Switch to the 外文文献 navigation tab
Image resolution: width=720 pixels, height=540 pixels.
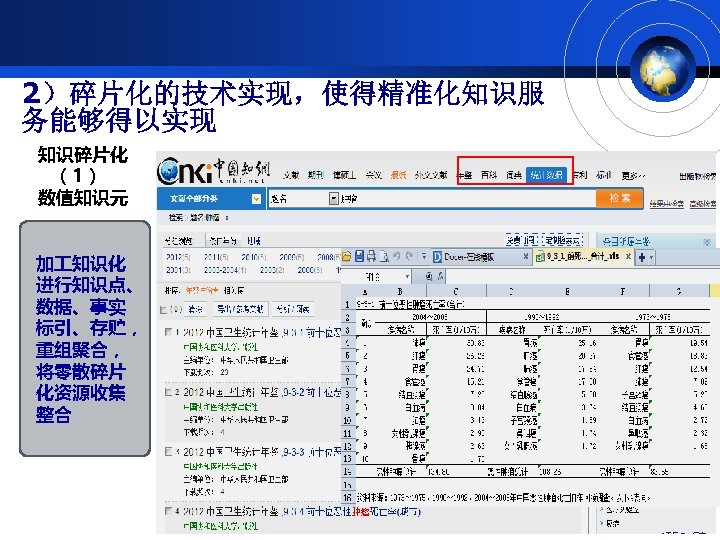coord(431,175)
